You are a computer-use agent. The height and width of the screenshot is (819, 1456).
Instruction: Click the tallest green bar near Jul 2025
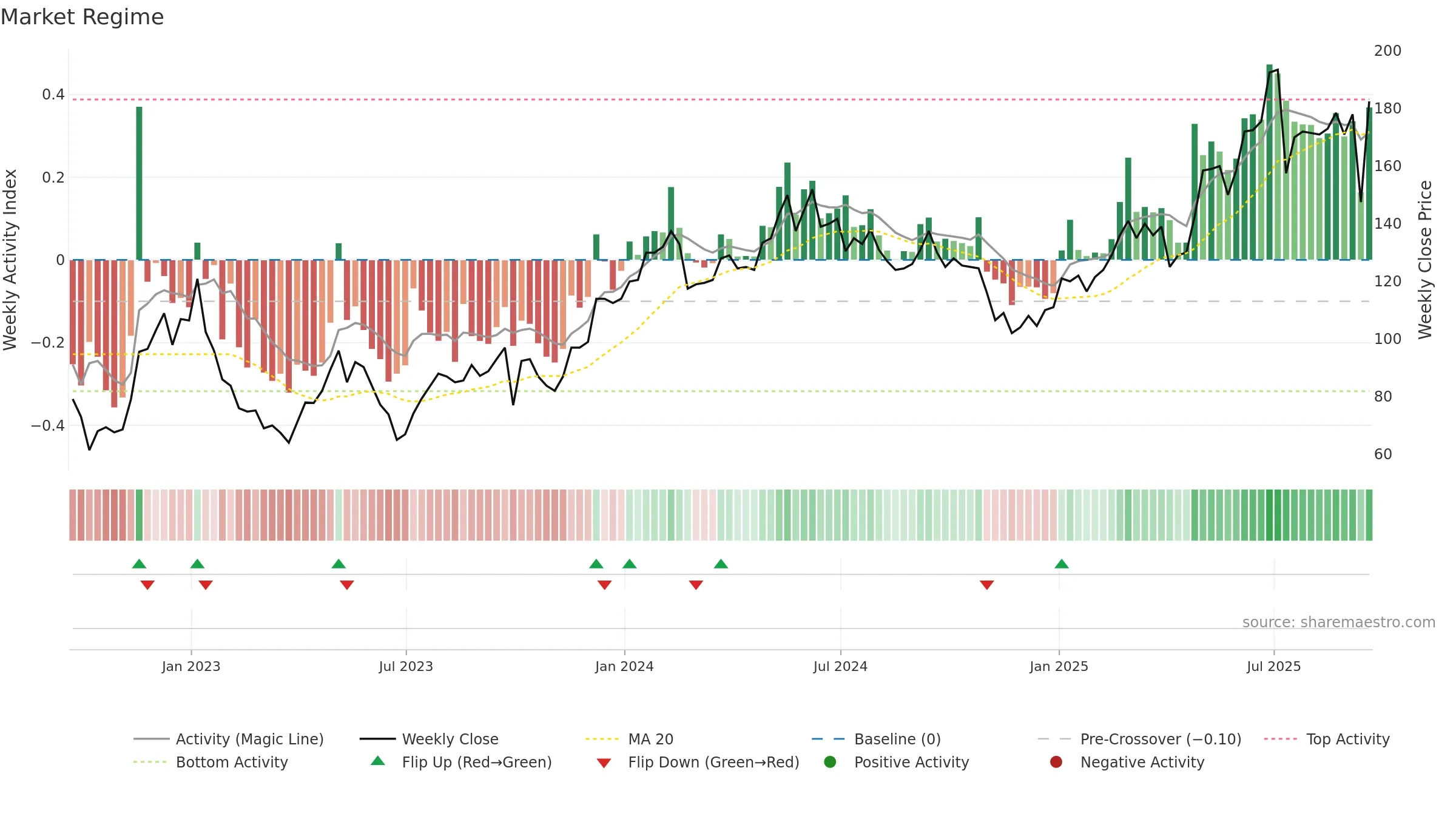(1269, 162)
